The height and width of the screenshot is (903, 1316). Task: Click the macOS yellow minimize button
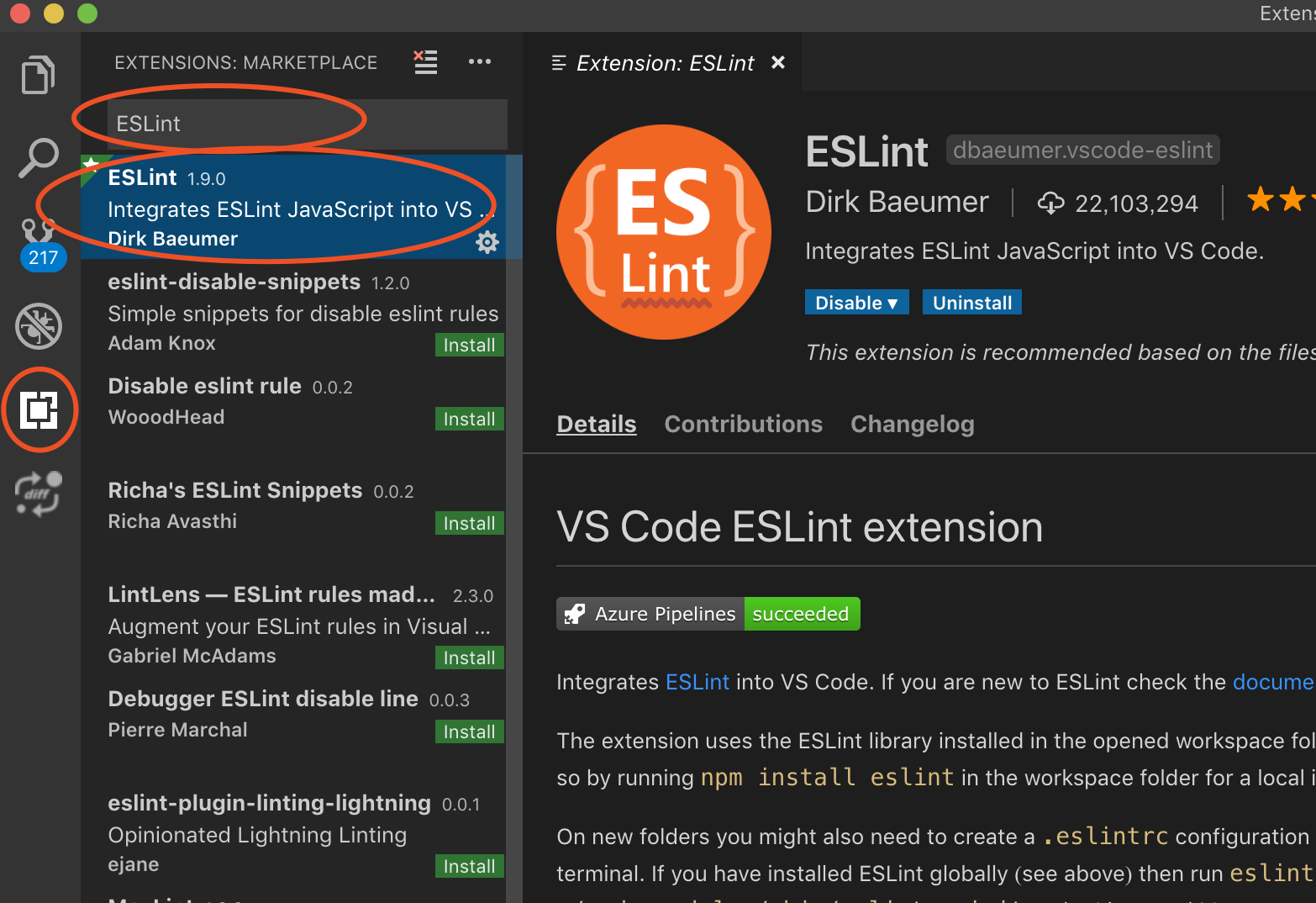click(54, 13)
